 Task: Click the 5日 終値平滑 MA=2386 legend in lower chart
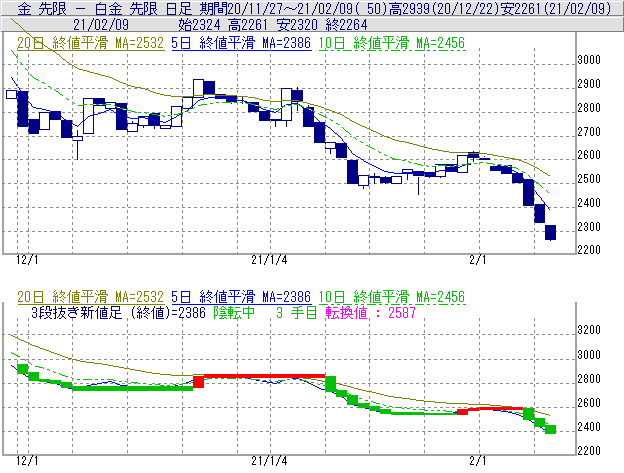coord(241,297)
